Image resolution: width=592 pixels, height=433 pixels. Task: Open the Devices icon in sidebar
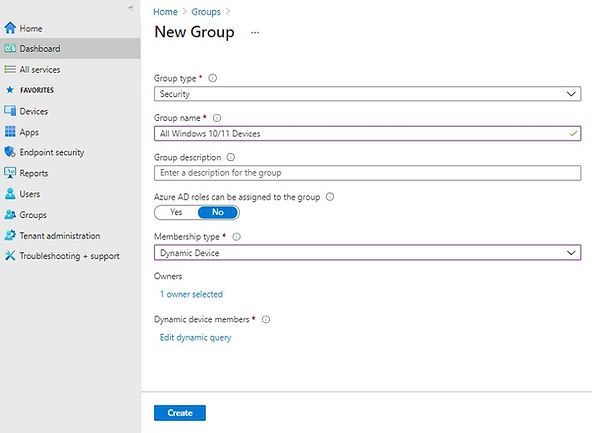10,111
